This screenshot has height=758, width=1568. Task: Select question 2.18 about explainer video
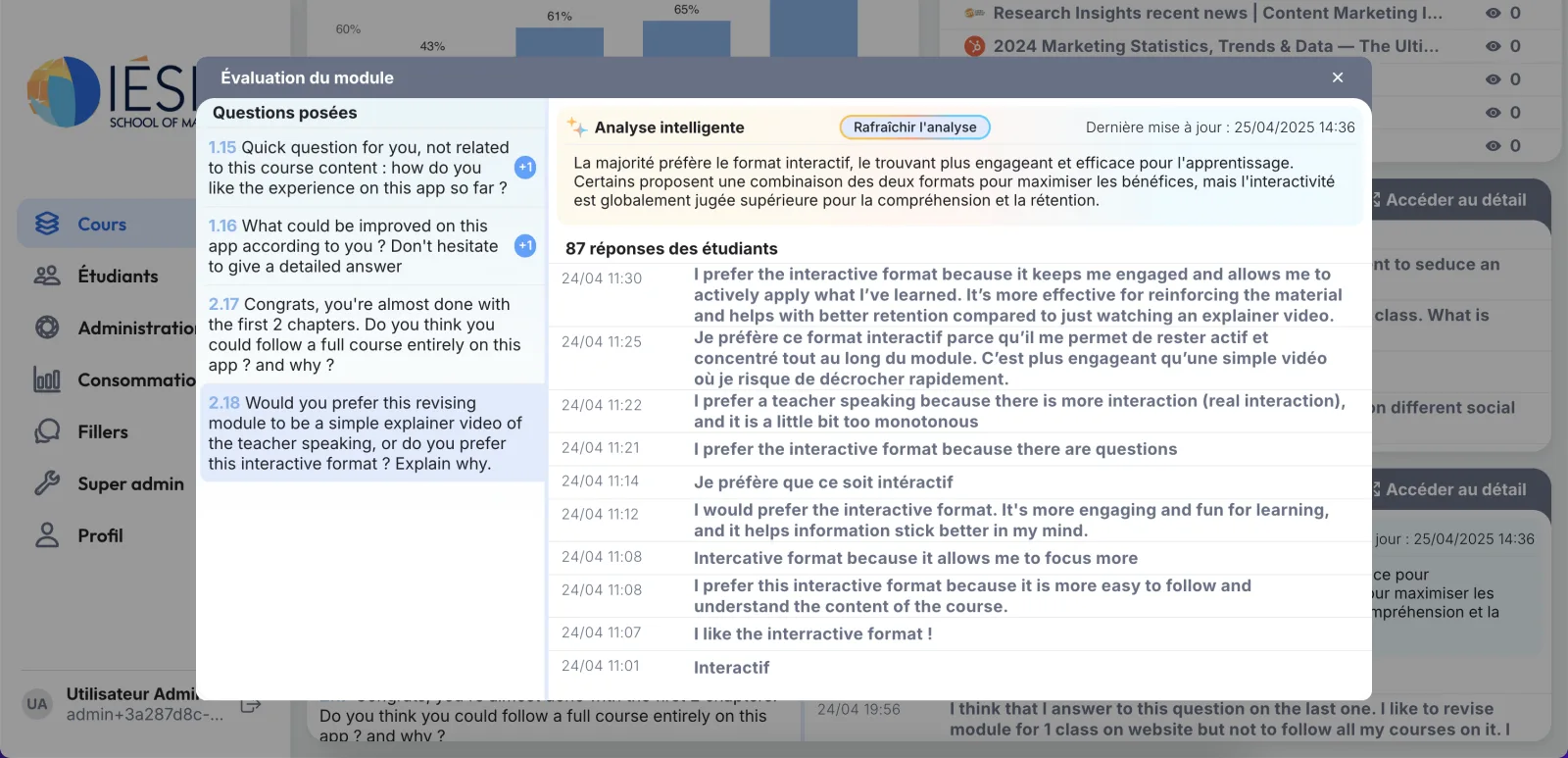[x=370, y=432]
